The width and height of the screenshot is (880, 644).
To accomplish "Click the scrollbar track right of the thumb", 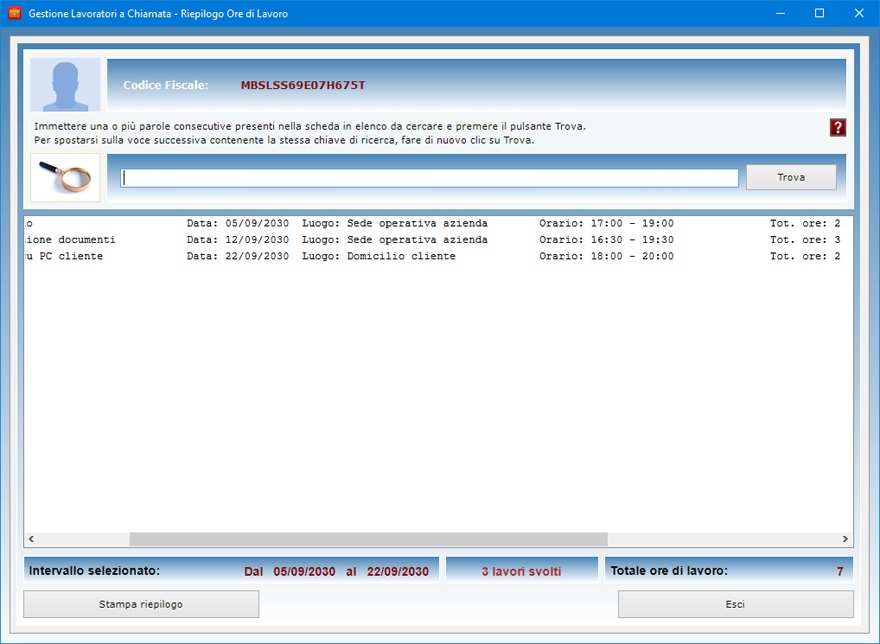I will (x=720, y=539).
